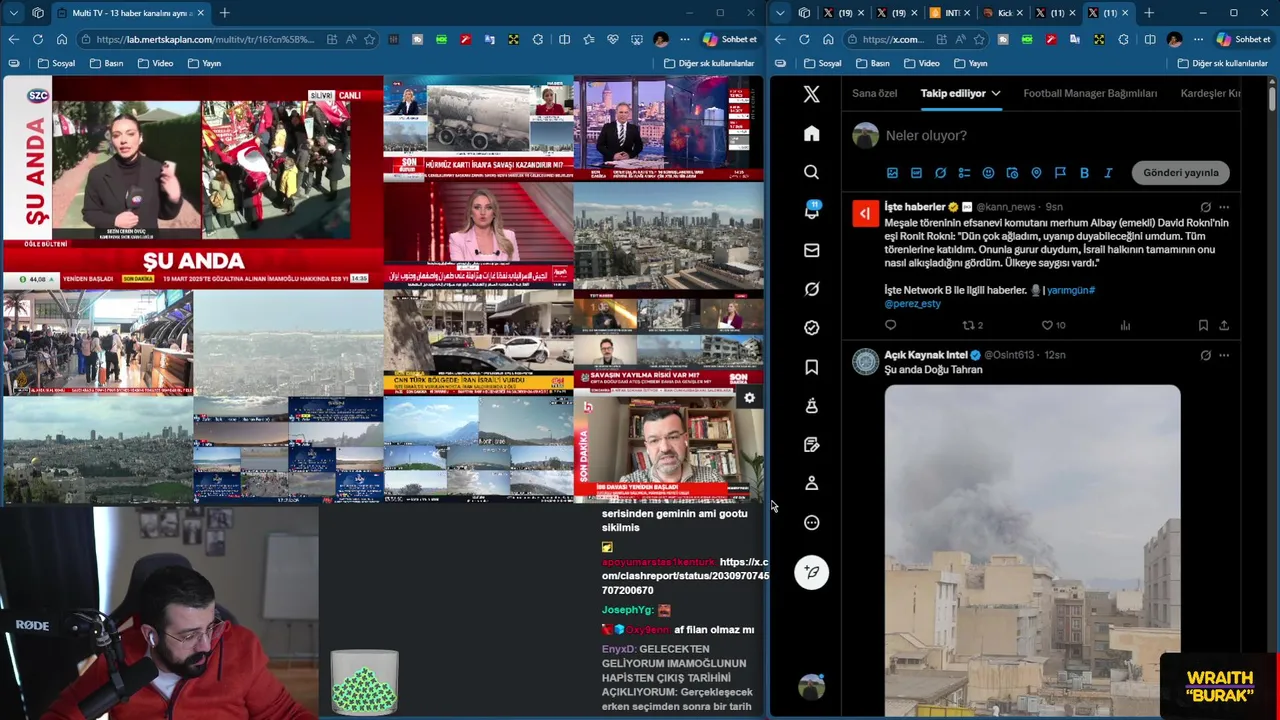
Task: Switch to Football Manager Bağımlıları tab
Action: point(1090,93)
